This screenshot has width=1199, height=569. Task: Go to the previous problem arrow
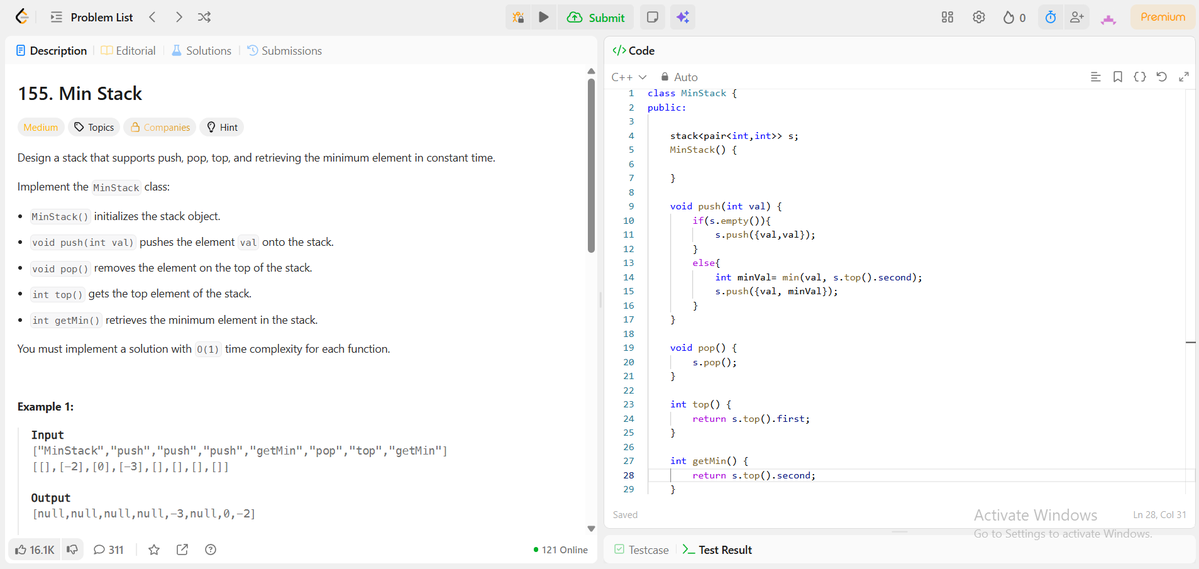click(151, 17)
